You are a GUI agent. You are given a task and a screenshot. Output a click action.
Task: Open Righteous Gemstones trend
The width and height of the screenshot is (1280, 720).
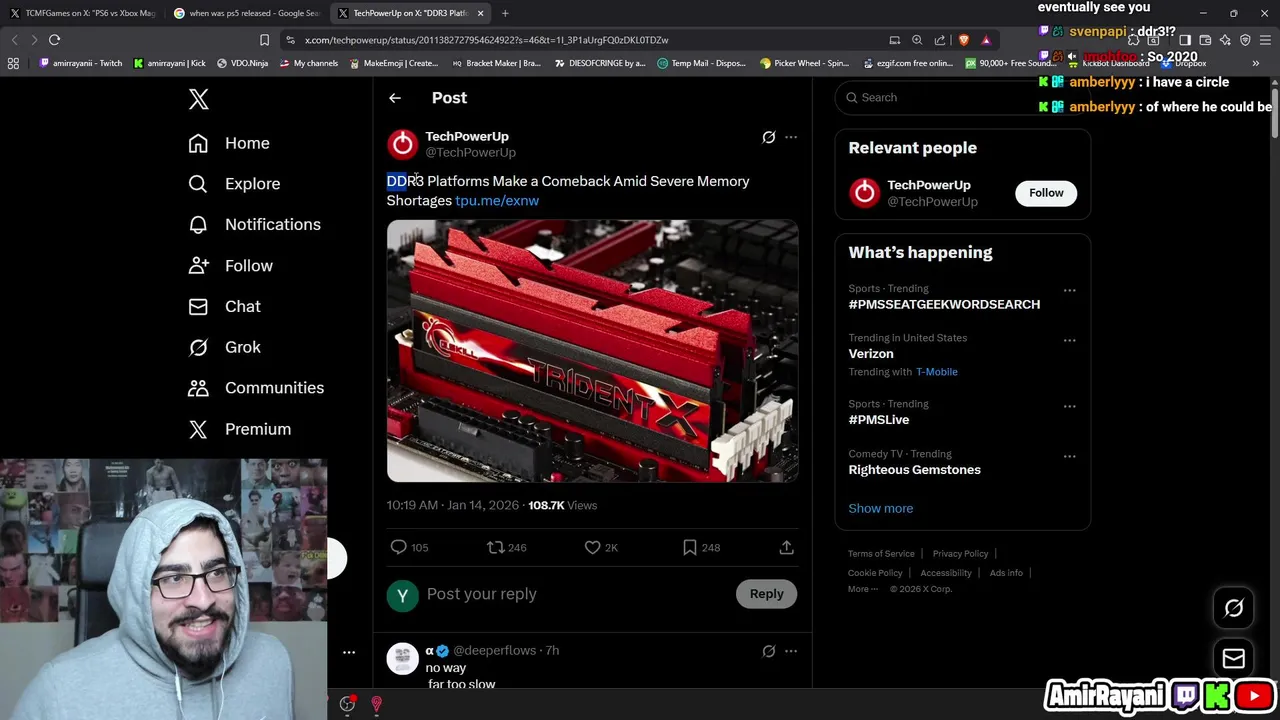(x=914, y=470)
